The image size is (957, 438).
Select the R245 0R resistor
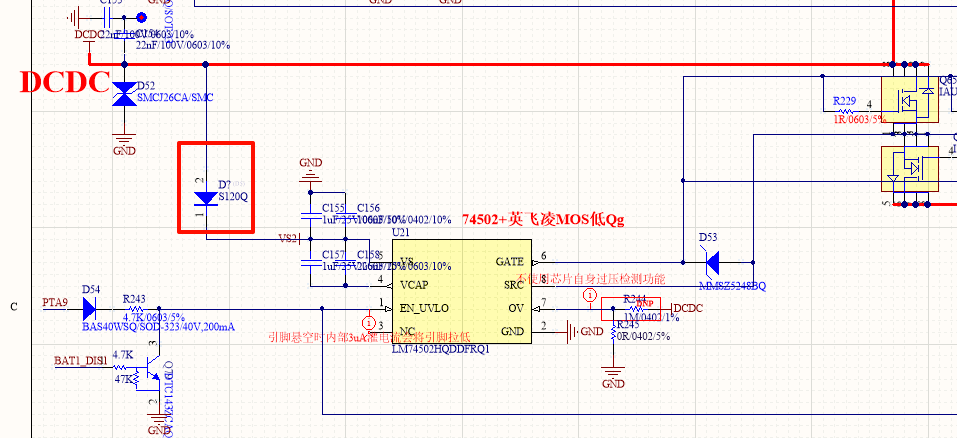tap(613, 332)
